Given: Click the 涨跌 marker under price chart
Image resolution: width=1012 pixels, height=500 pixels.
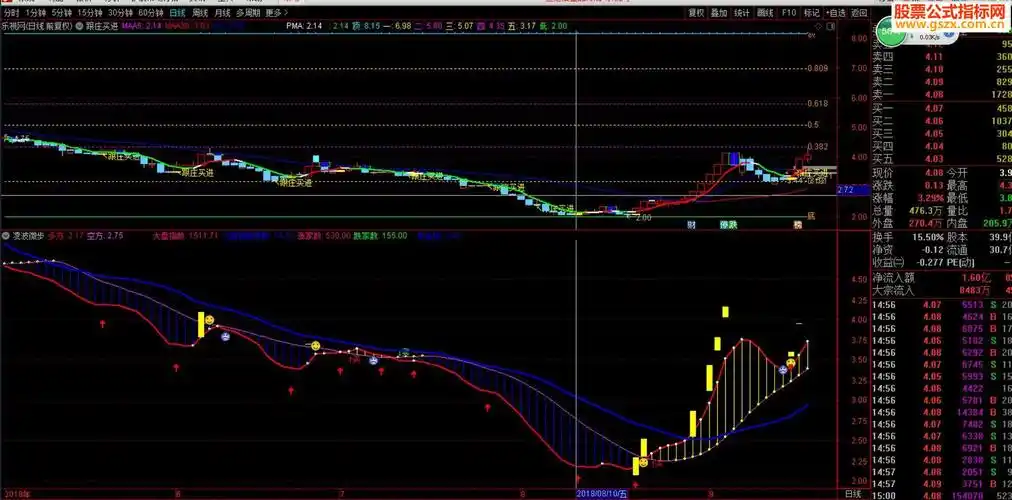Looking at the screenshot, I should (727, 225).
